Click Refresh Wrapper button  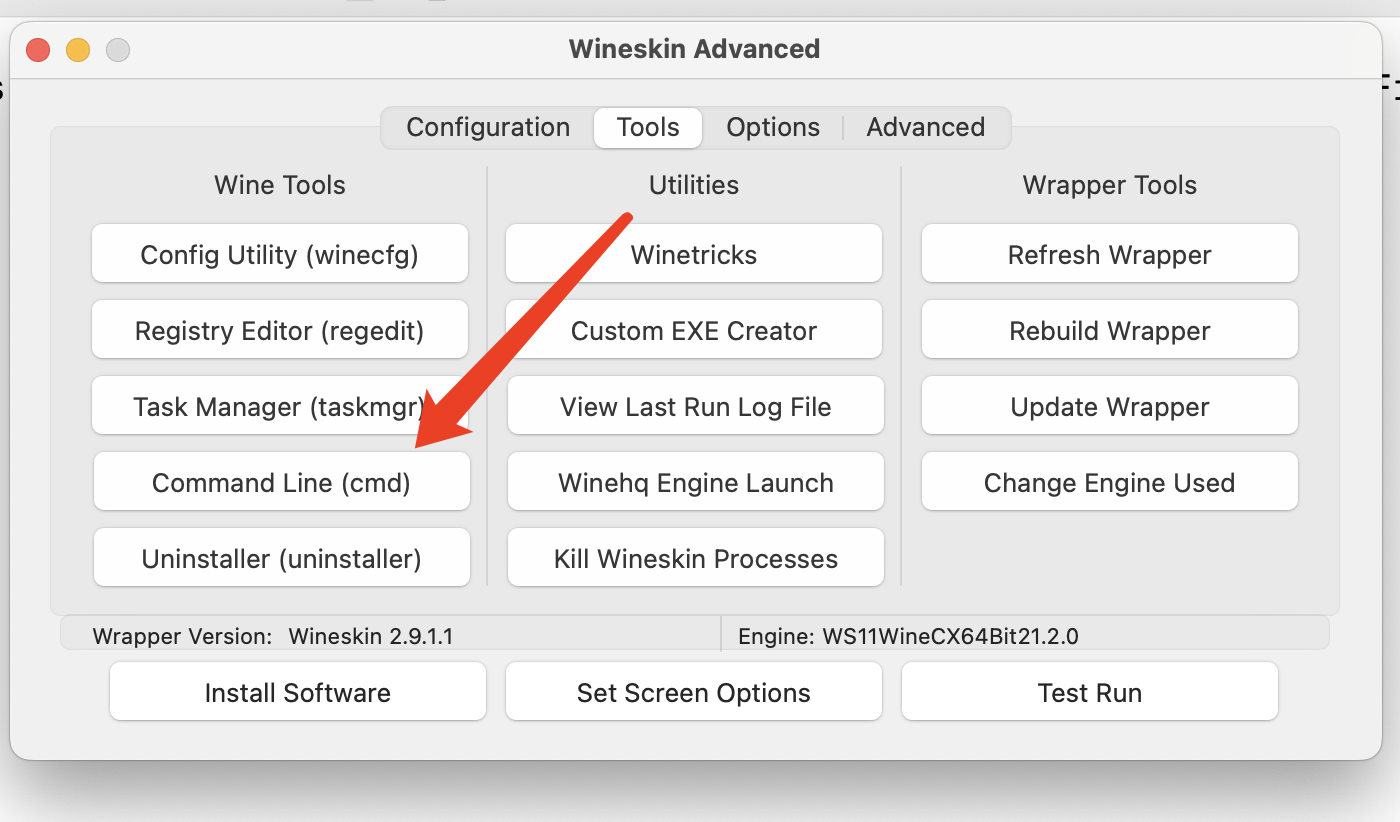[x=1110, y=254]
